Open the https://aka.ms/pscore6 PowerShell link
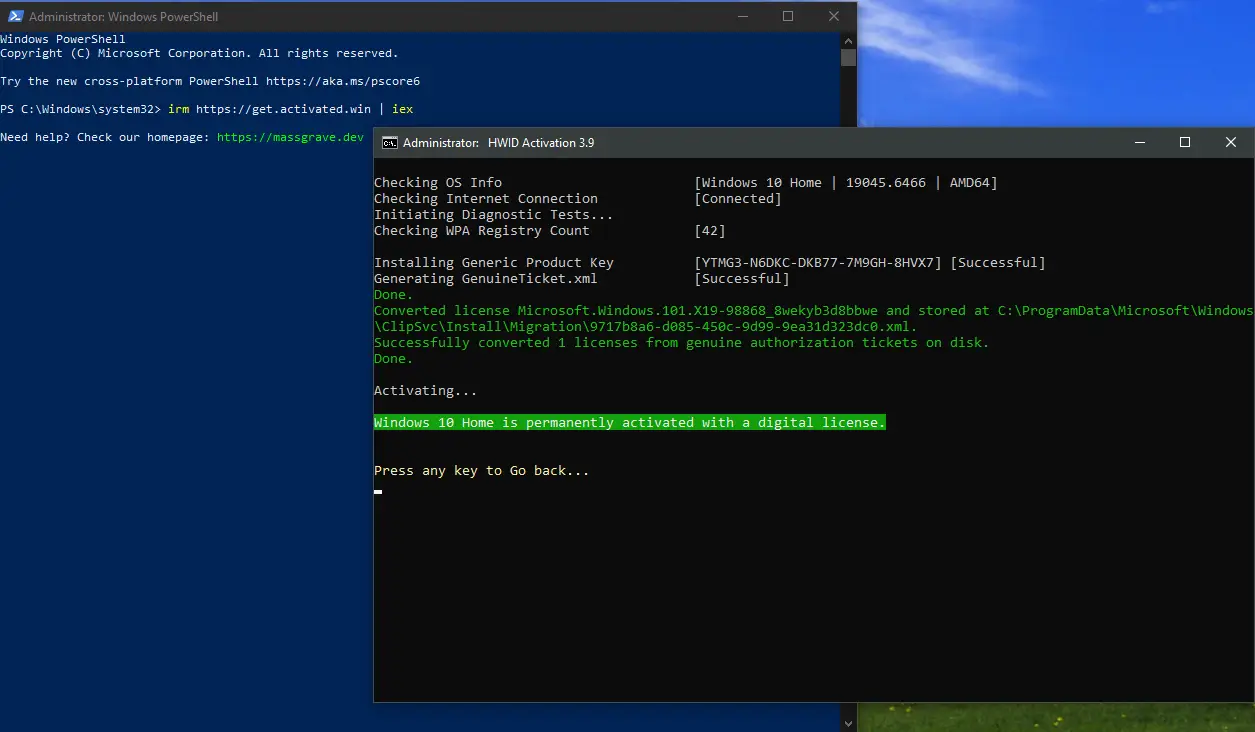1255x732 pixels. [344, 80]
